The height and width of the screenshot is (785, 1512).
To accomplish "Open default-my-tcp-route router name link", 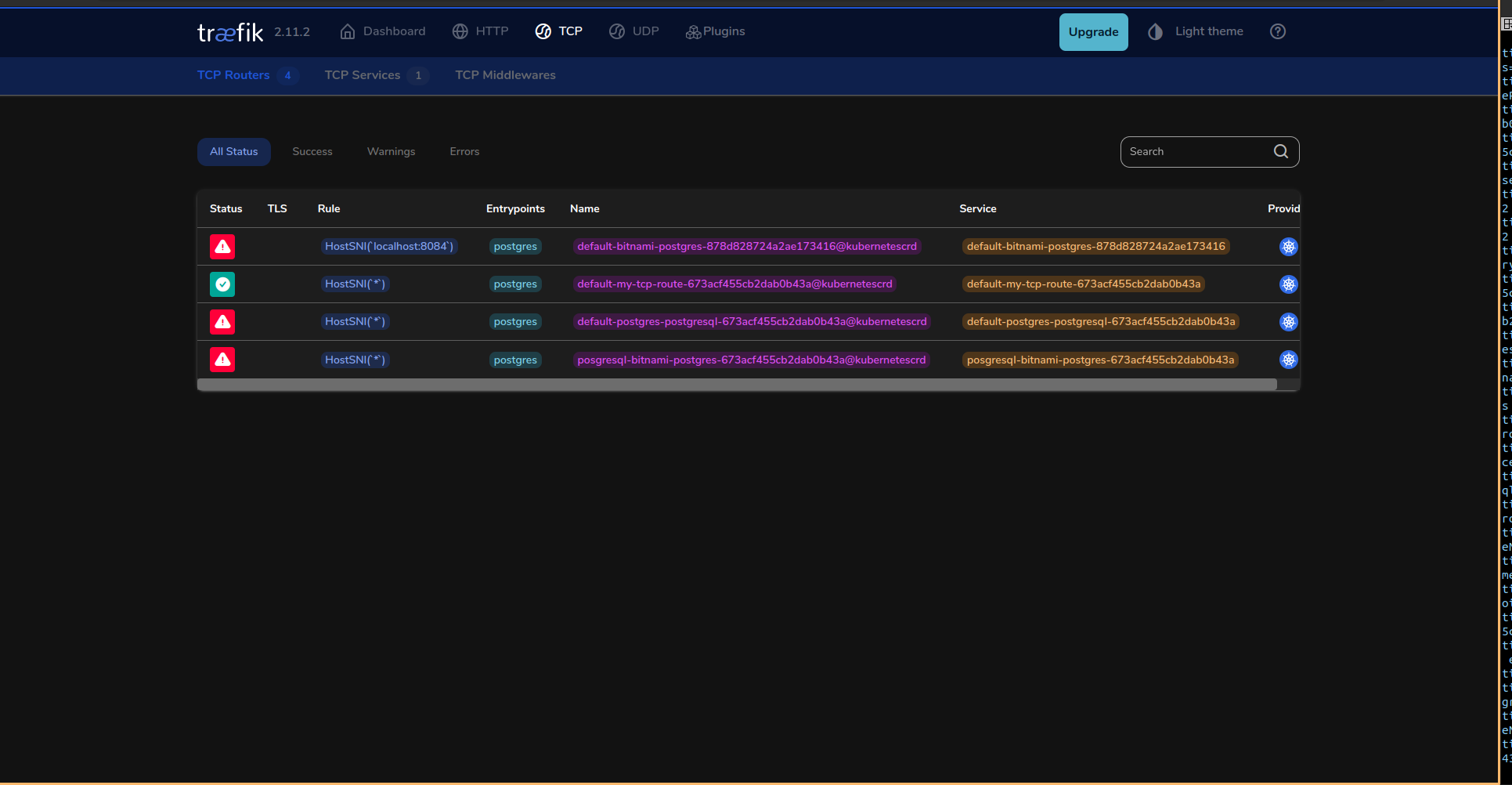I will tap(734, 284).
